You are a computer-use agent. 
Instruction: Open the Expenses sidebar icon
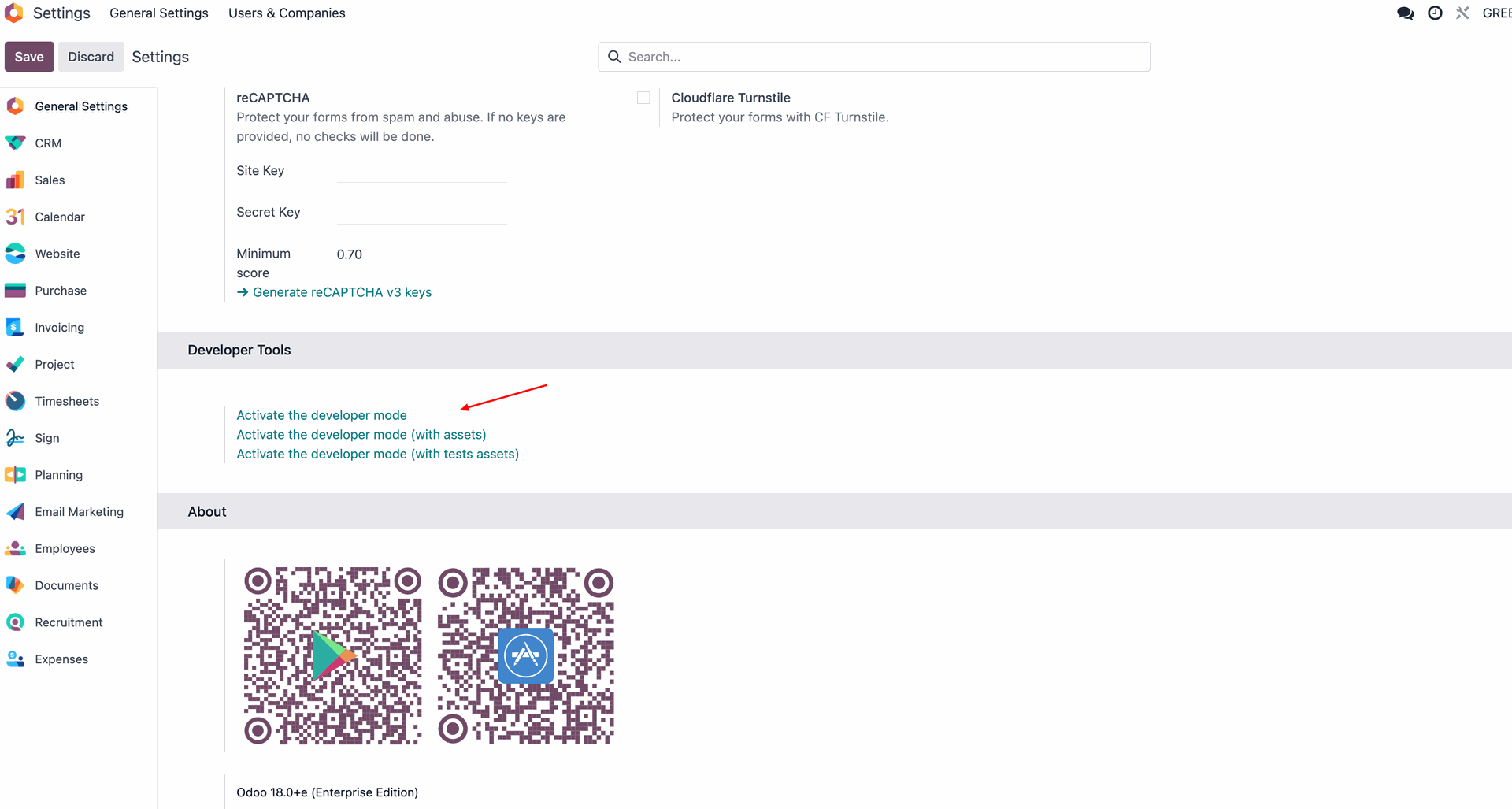15,659
